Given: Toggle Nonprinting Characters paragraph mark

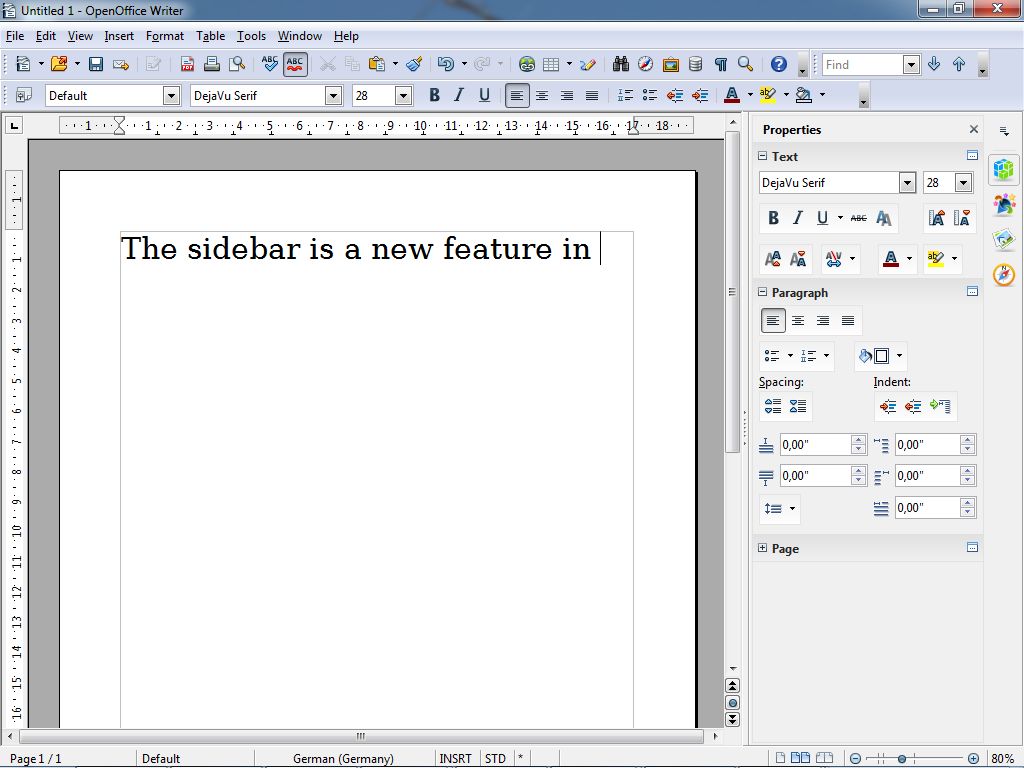Looking at the screenshot, I should click(x=720, y=64).
